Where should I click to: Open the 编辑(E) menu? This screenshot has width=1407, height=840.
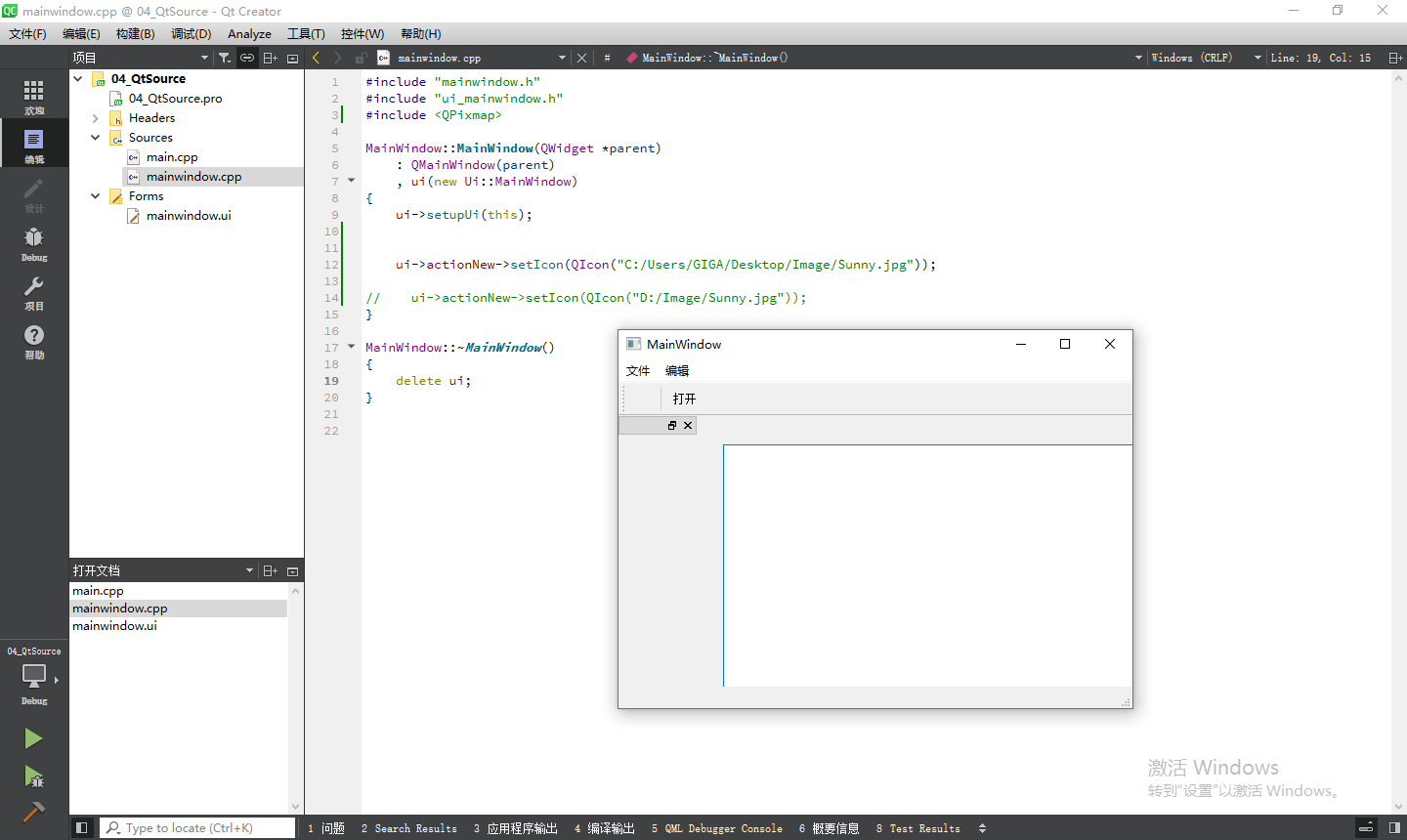(81, 33)
